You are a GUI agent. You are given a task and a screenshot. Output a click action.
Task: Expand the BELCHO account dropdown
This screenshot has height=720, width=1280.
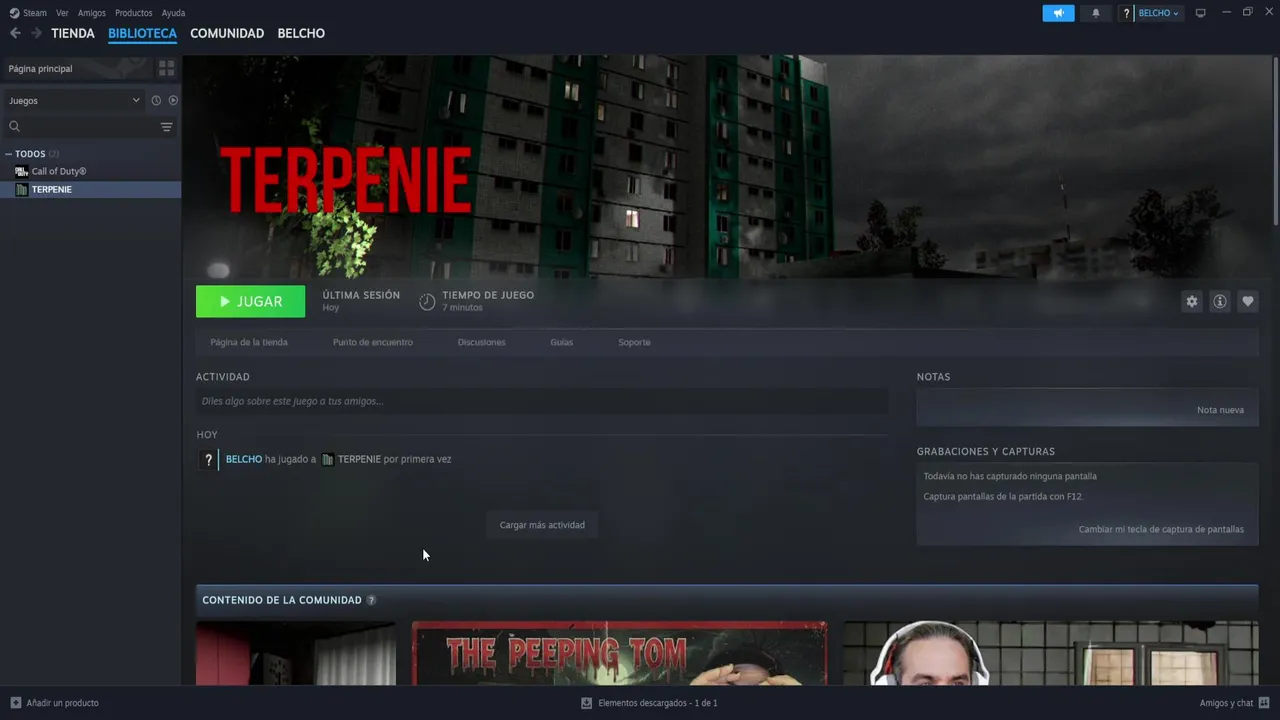point(1158,13)
